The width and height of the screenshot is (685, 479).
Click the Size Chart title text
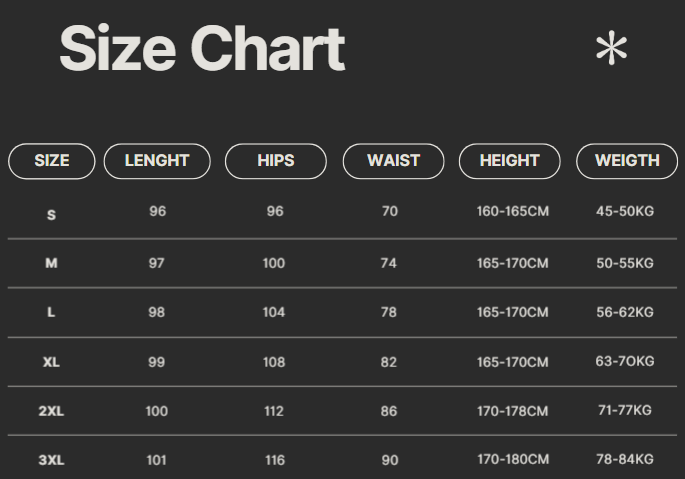pyautogui.click(x=202, y=50)
